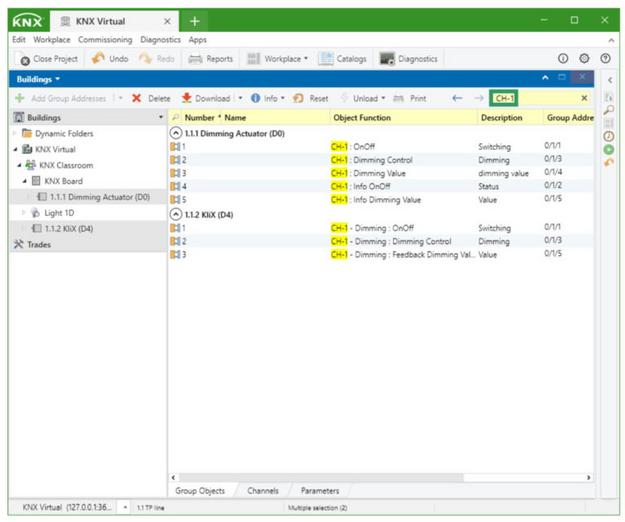Click the Reset icon in the toolbar

(298, 99)
